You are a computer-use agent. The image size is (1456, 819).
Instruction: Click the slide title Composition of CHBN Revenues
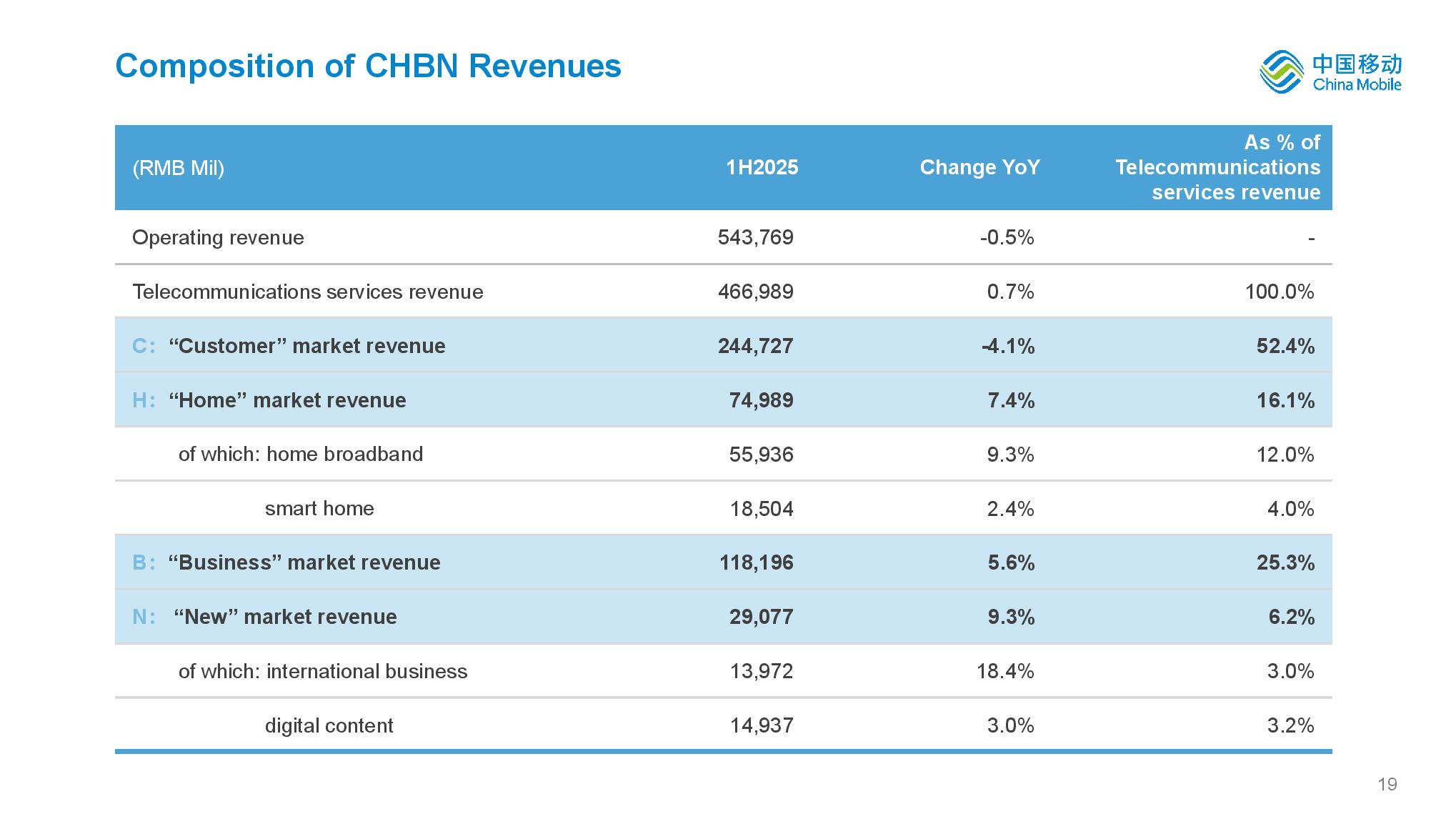click(x=368, y=66)
